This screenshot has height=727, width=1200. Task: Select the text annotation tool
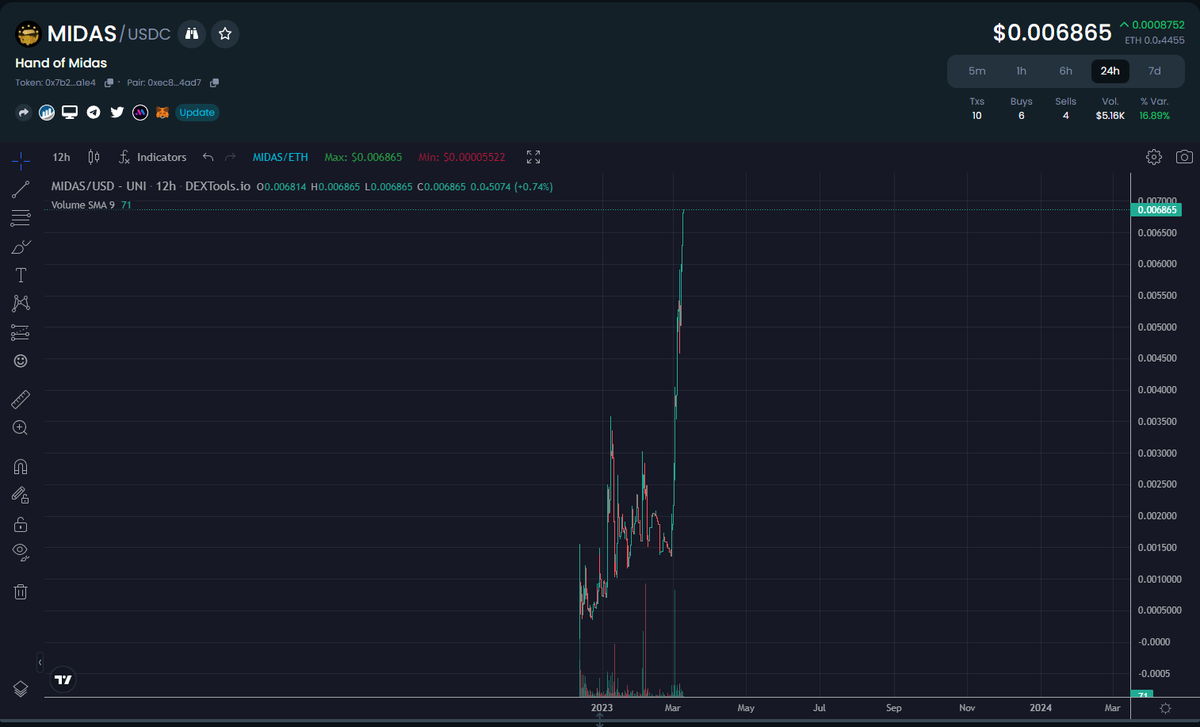20,274
